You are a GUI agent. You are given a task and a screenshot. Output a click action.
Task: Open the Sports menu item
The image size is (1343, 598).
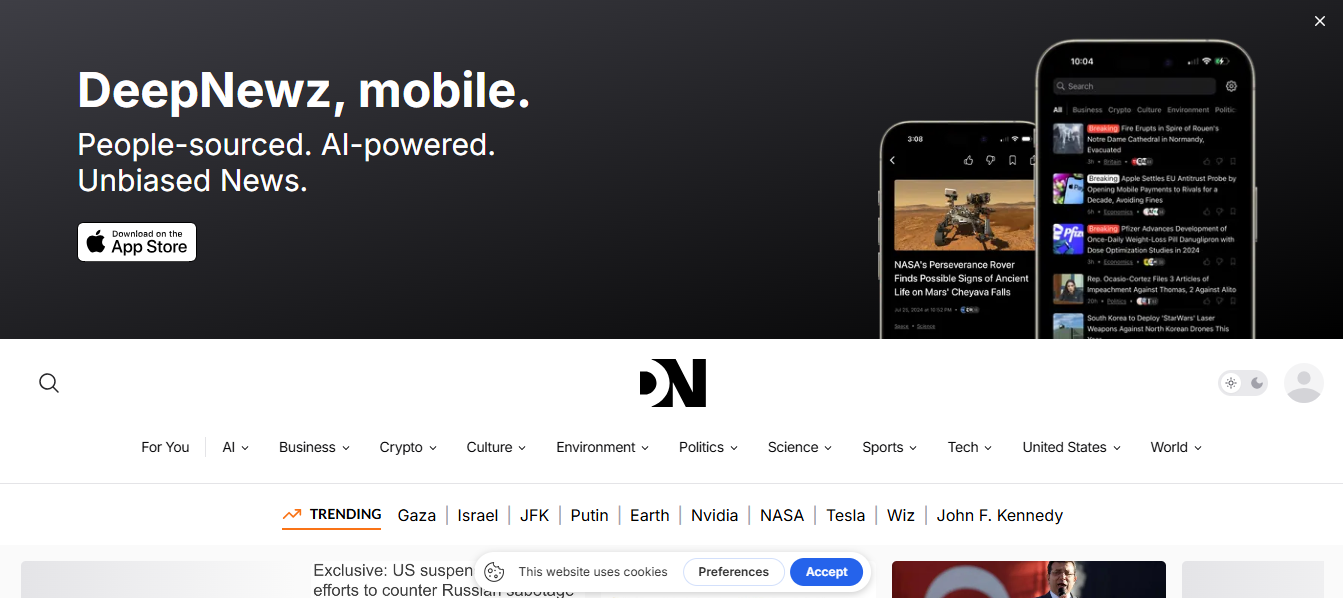889,447
